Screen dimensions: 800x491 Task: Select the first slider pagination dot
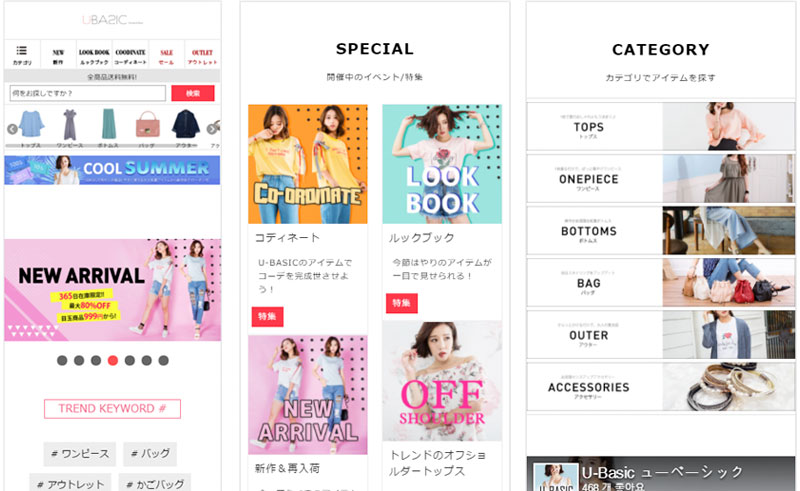(x=62, y=360)
